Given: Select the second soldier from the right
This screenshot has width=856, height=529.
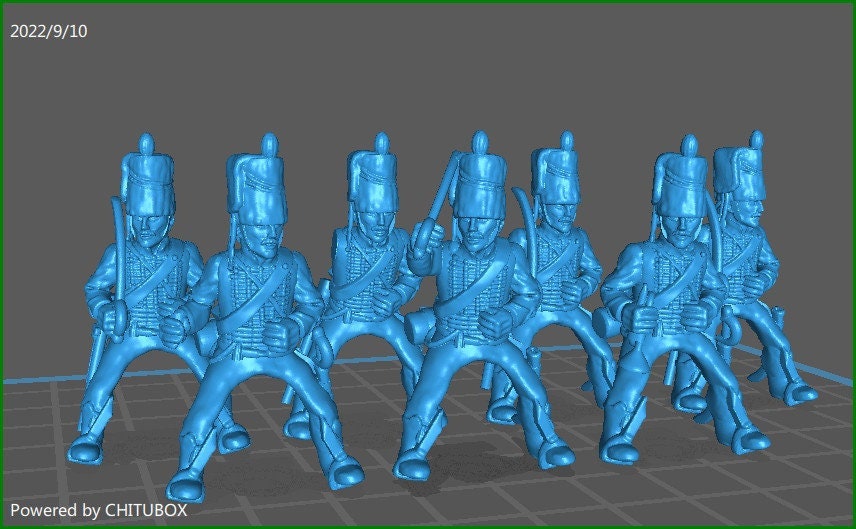Looking at the screenshot, I should click(670, 300).
